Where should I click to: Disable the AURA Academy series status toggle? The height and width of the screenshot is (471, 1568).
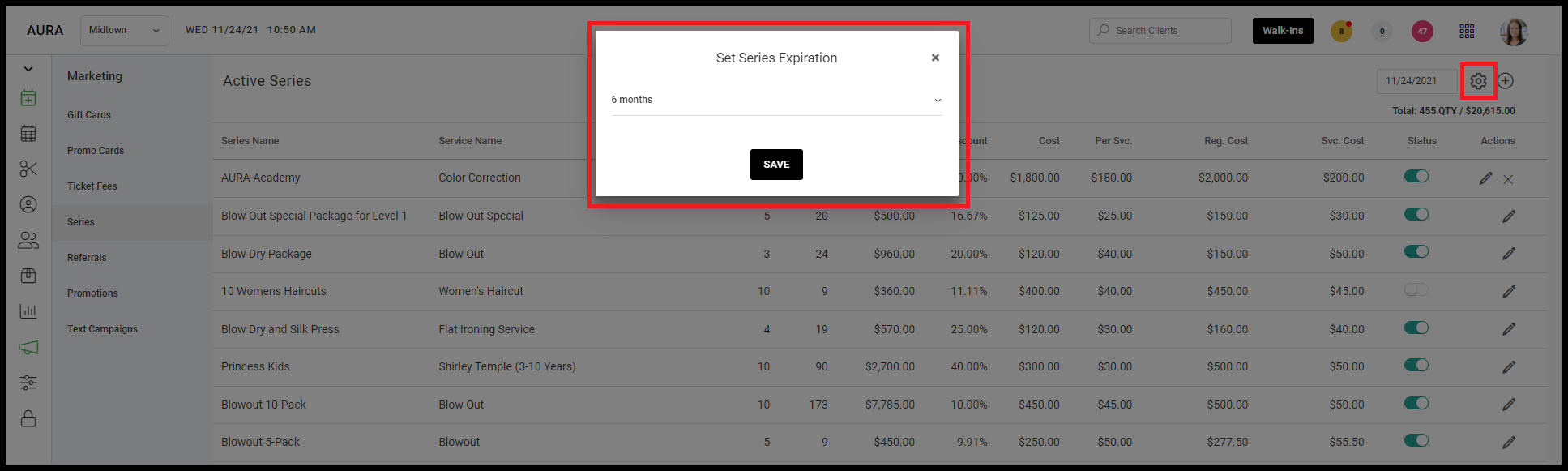[1416, 176]
